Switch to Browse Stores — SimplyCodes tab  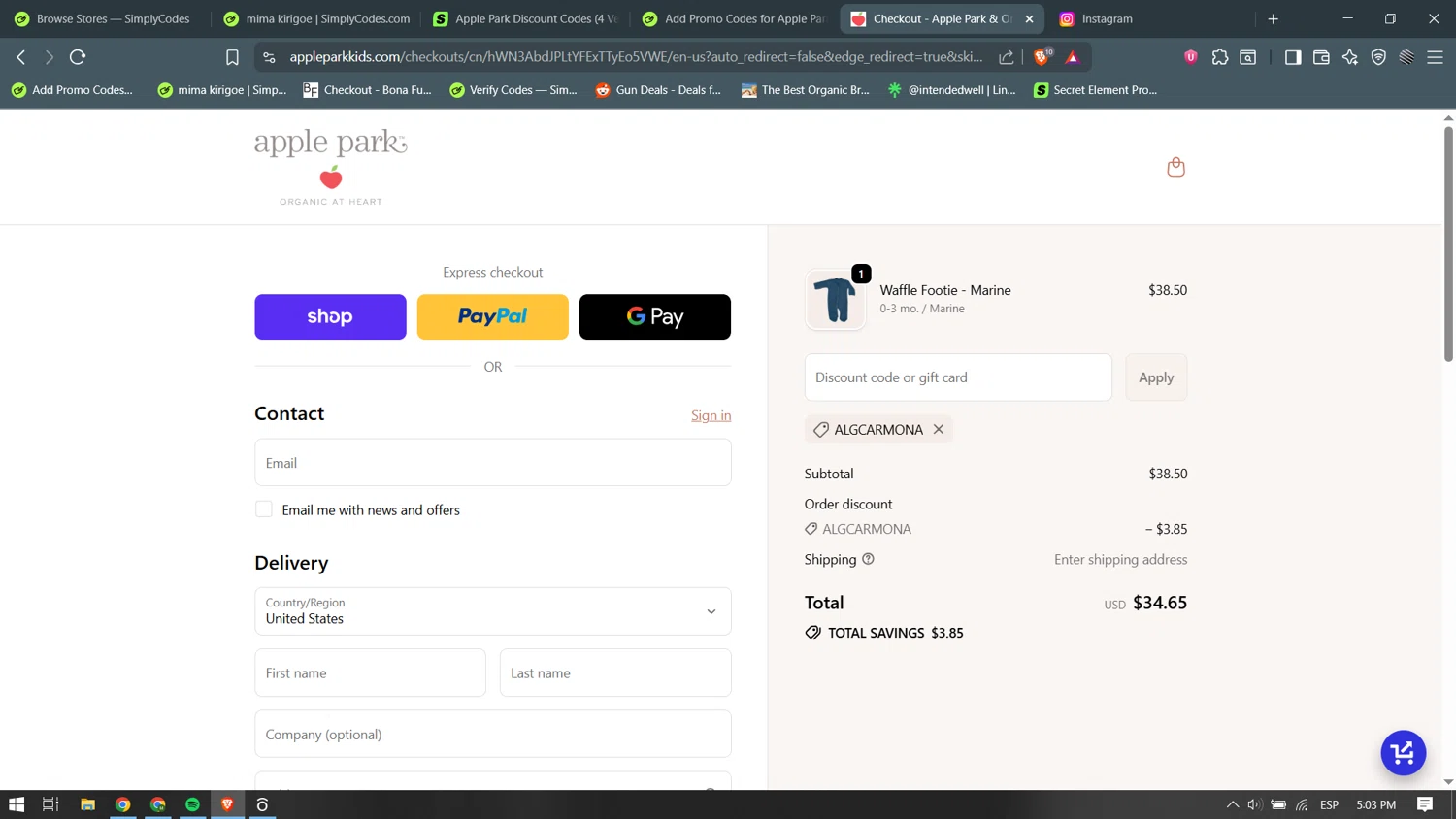104,18
